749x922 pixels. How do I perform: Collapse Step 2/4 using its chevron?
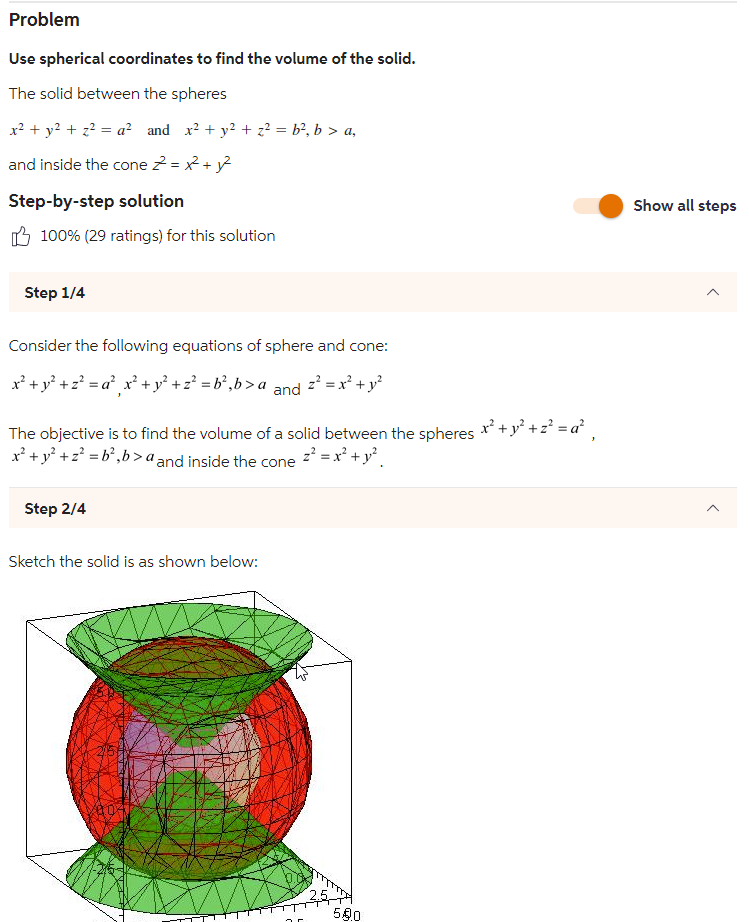pos(713,508)
